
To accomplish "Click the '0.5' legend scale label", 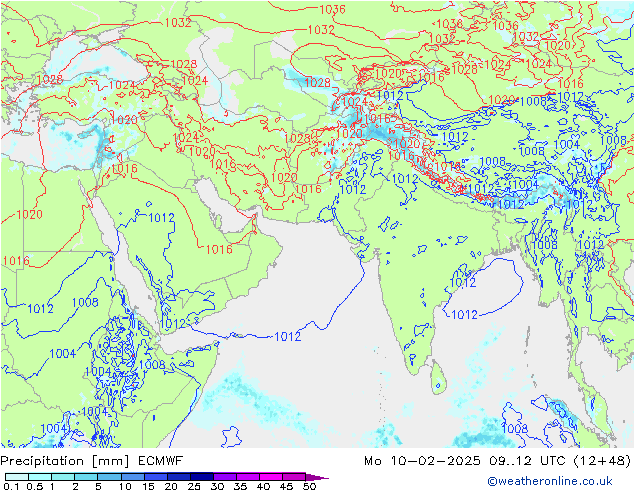I will [34, 486].
